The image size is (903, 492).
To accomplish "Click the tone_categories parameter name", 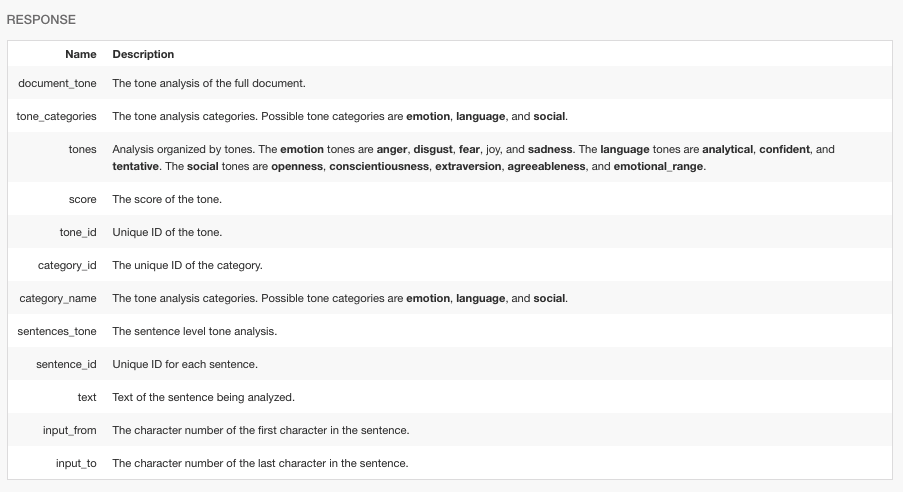I will (56, 116).
